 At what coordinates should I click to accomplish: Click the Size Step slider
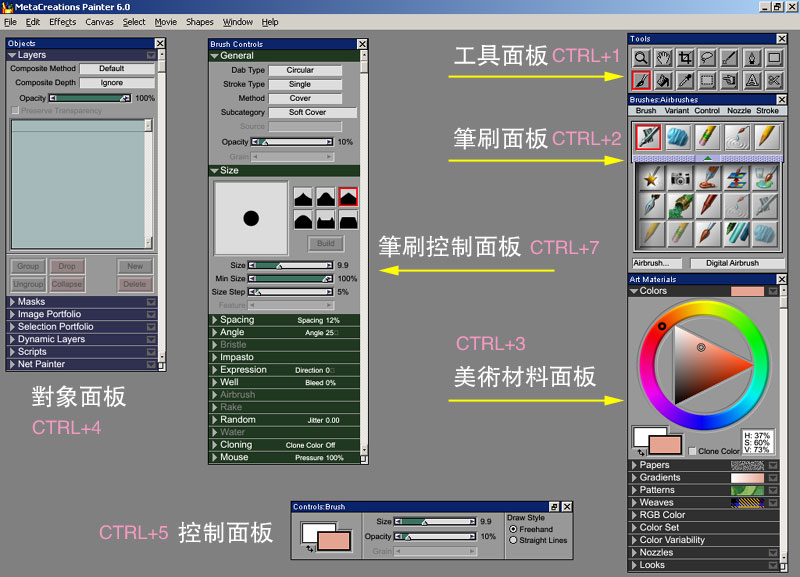click(x=290, y=292)
